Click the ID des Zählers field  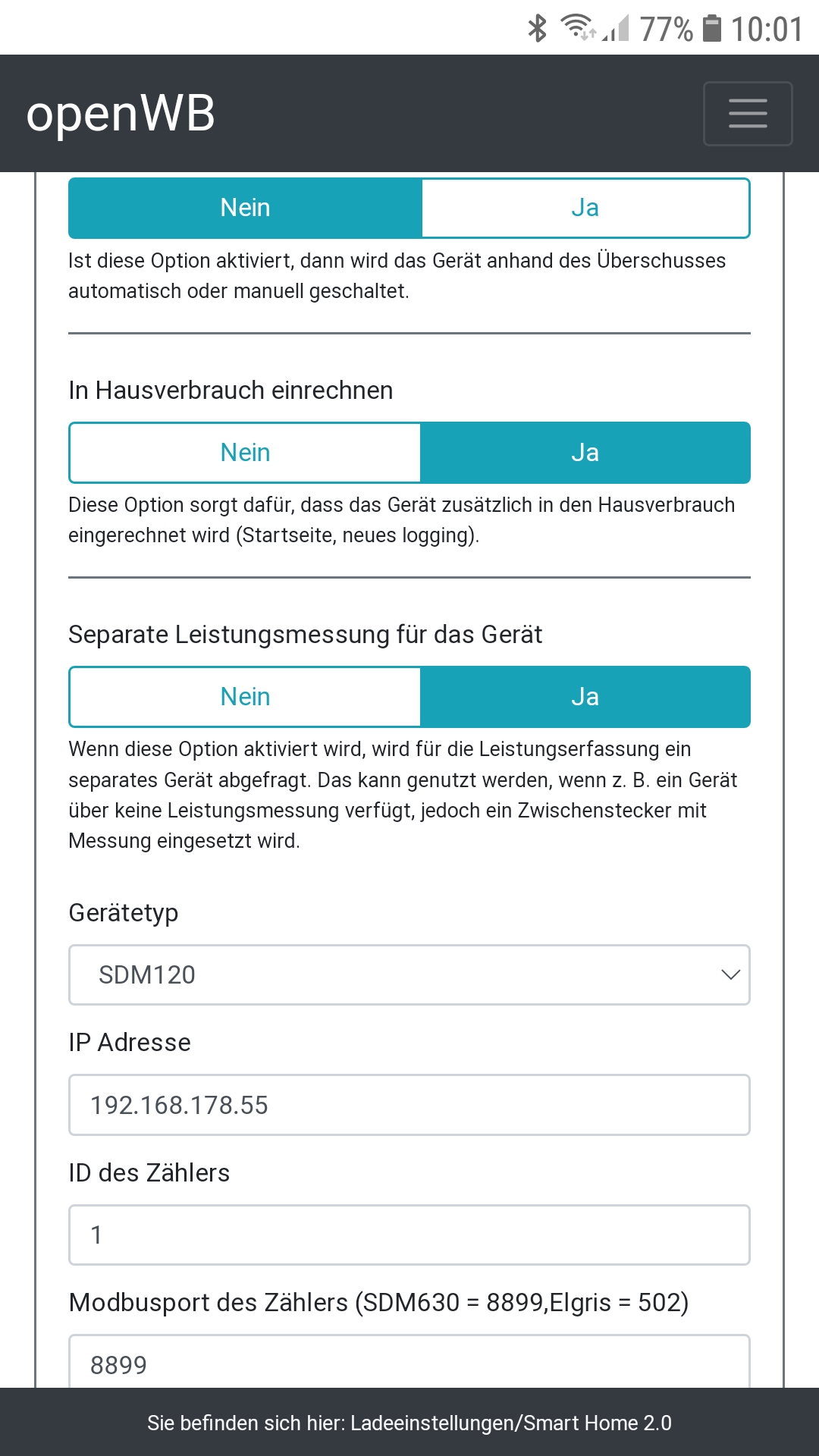[x=409, y=1235]
